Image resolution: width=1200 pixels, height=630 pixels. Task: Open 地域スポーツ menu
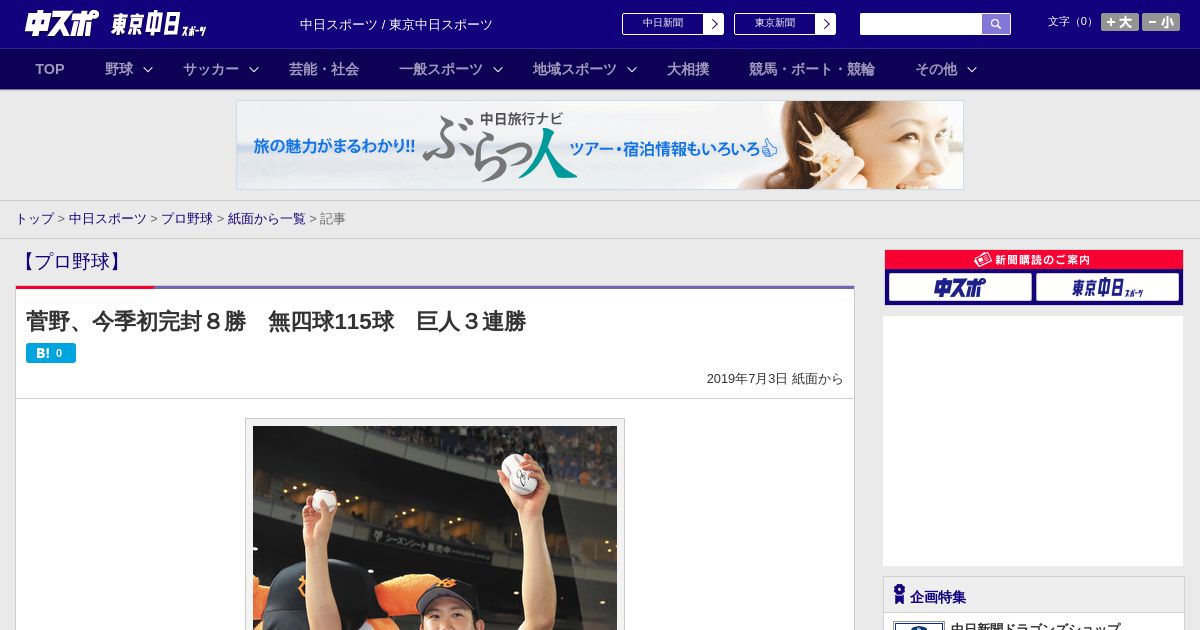(x=575, y=69)
